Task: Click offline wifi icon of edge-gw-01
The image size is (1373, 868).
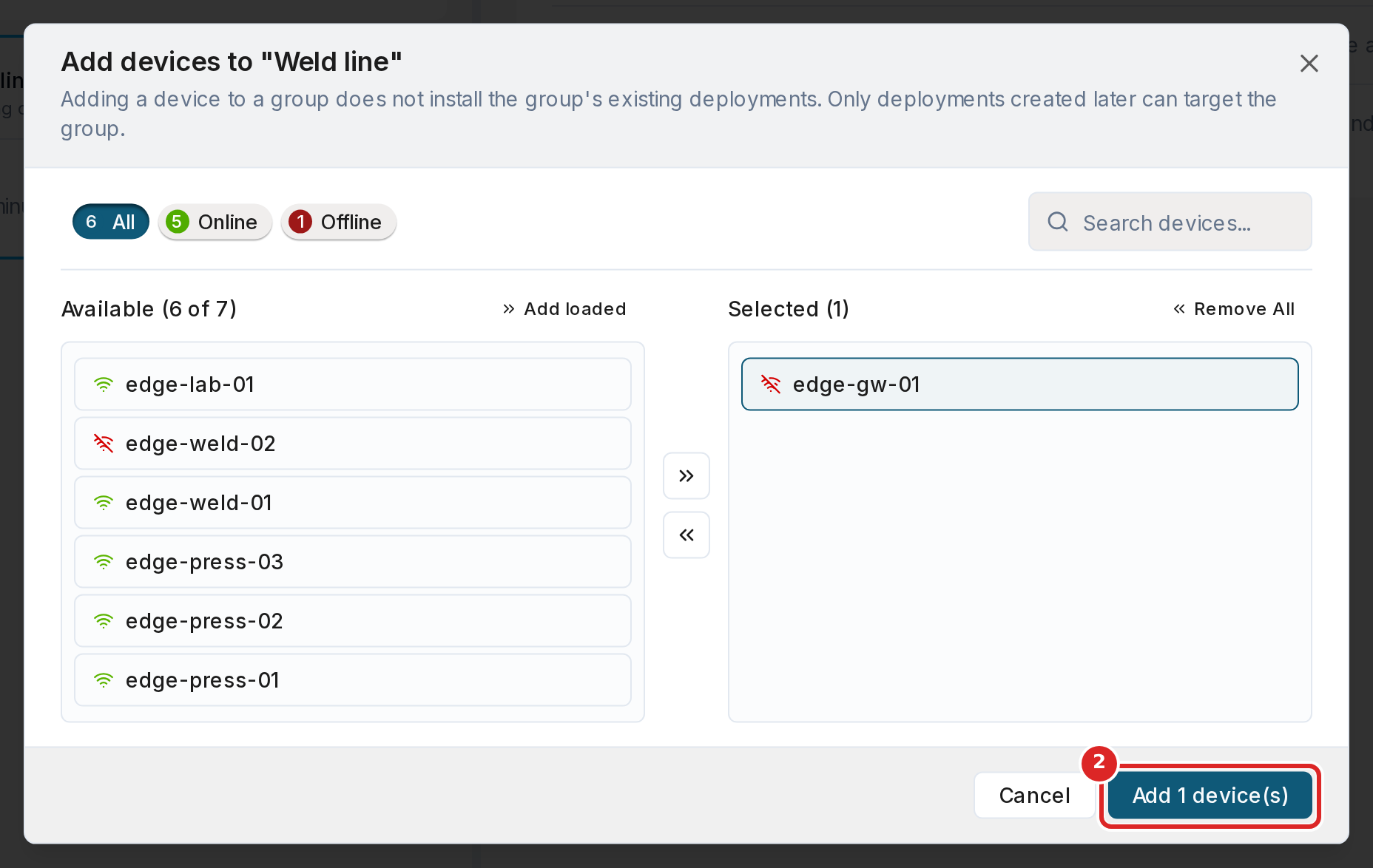Action: tap(771, 384)
